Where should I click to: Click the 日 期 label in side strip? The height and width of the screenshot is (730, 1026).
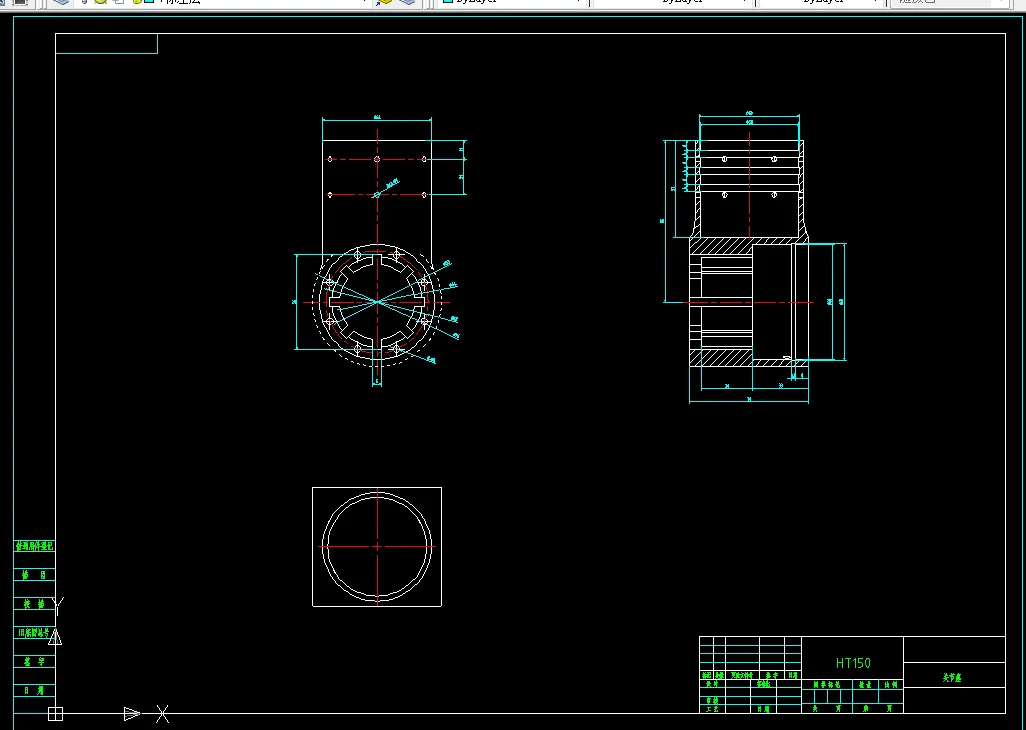tap(34, 690)
